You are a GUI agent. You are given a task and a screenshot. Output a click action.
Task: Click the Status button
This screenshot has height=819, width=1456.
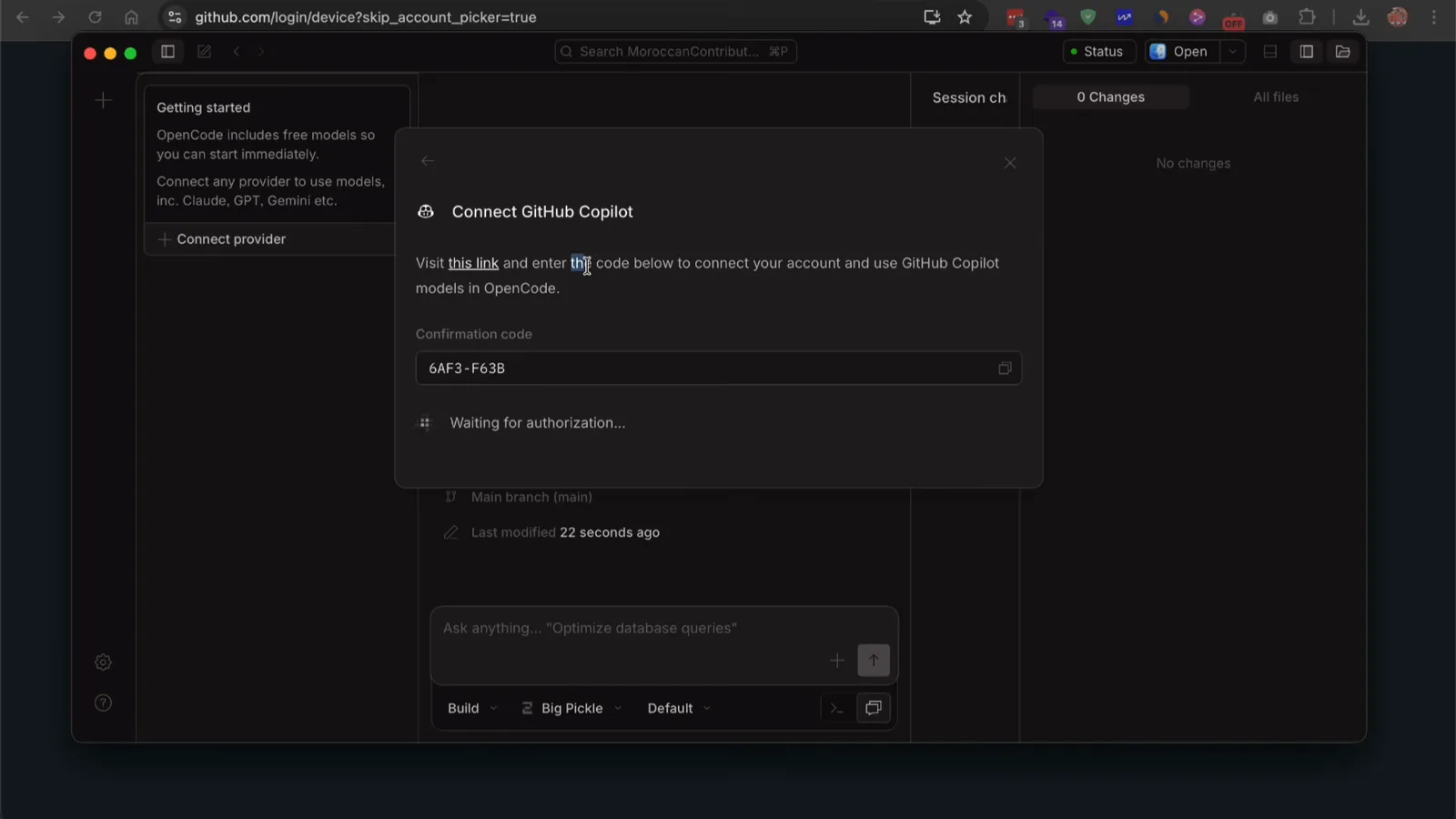point(1098,52)
